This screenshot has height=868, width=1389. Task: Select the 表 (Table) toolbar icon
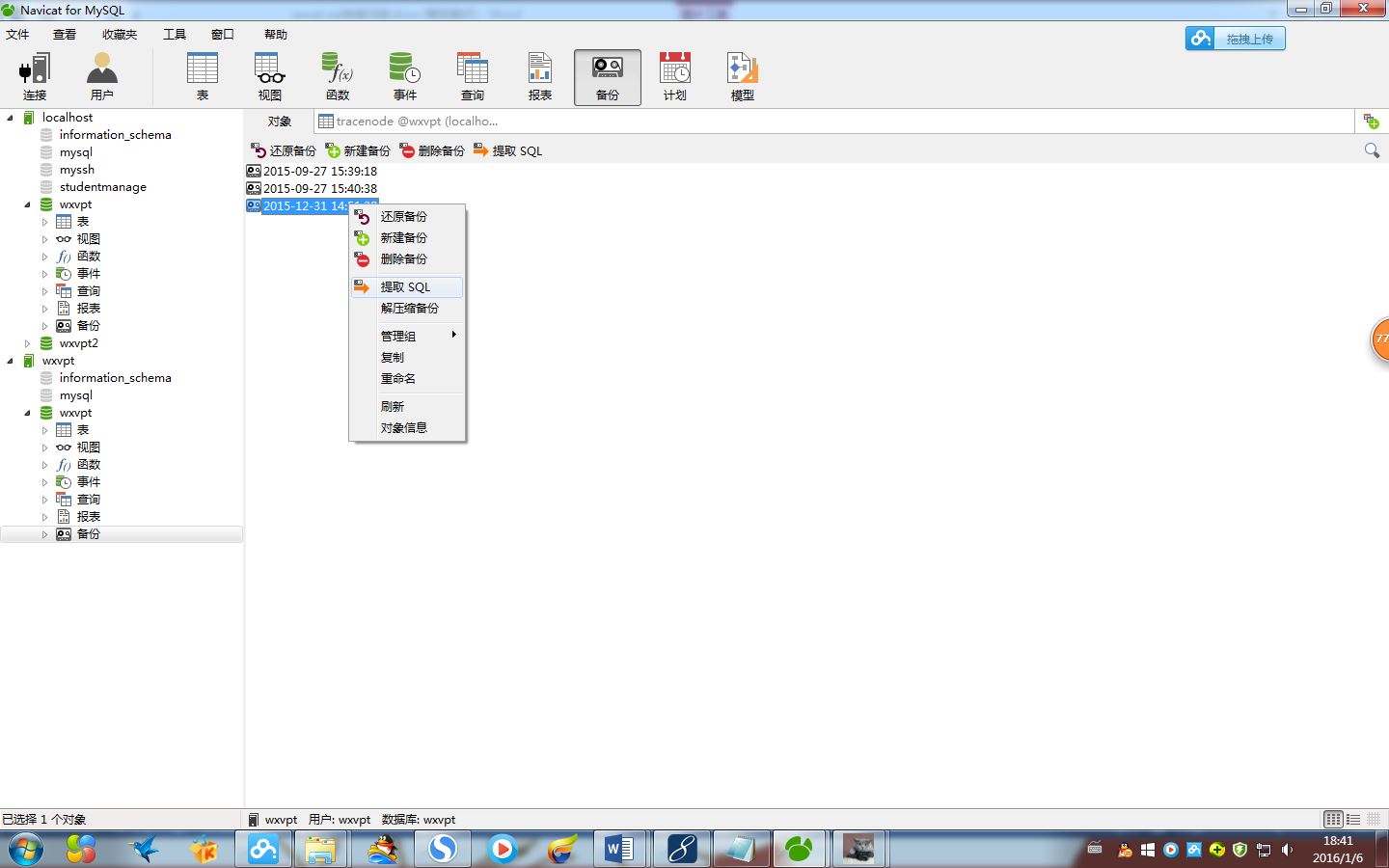click(x=203, y=76)
